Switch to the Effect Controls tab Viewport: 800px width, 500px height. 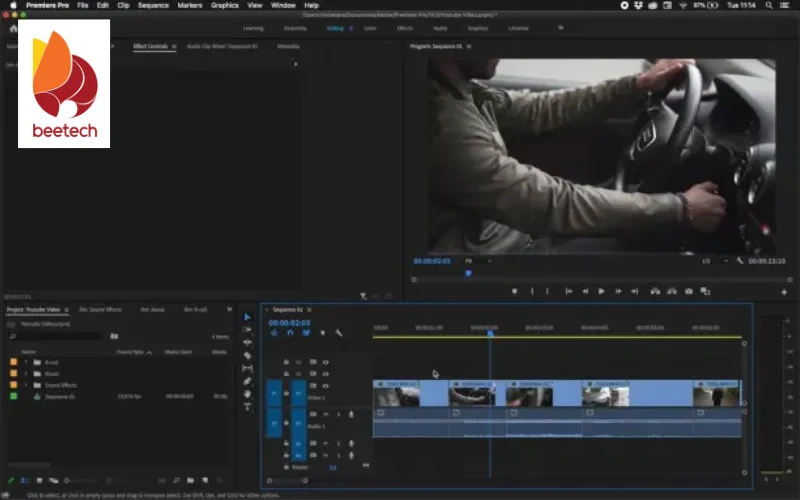(x=153, y=46)
